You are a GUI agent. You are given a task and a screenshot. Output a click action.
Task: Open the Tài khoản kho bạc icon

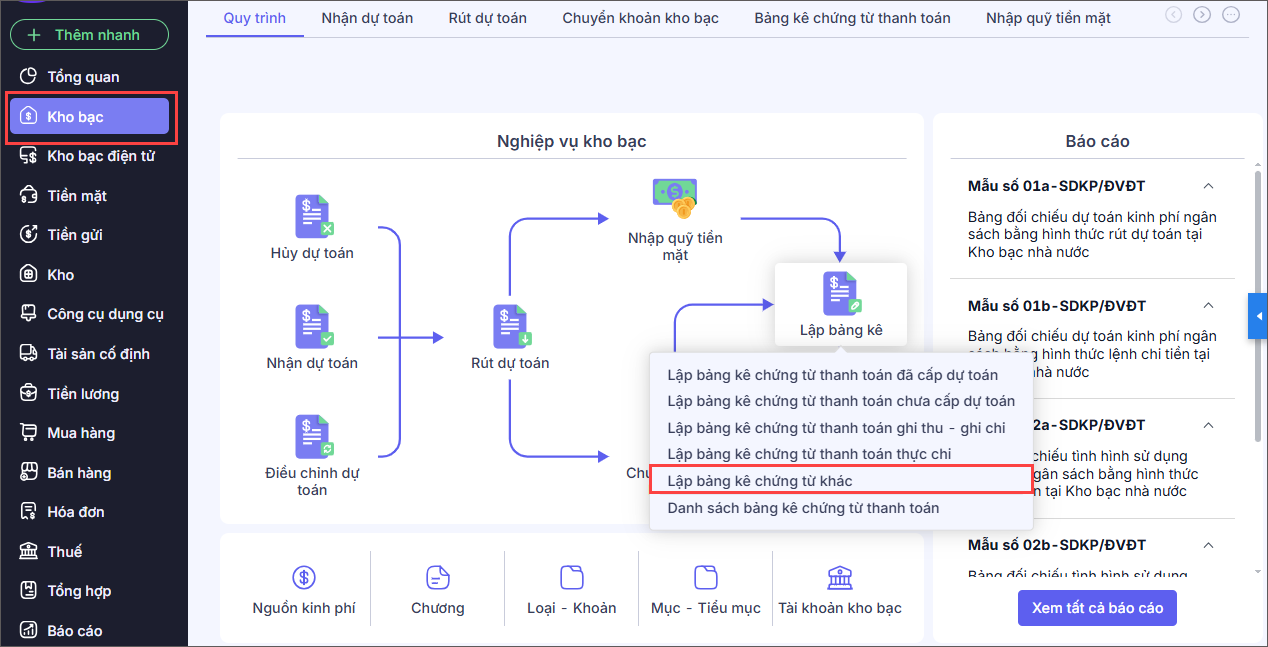840,577
